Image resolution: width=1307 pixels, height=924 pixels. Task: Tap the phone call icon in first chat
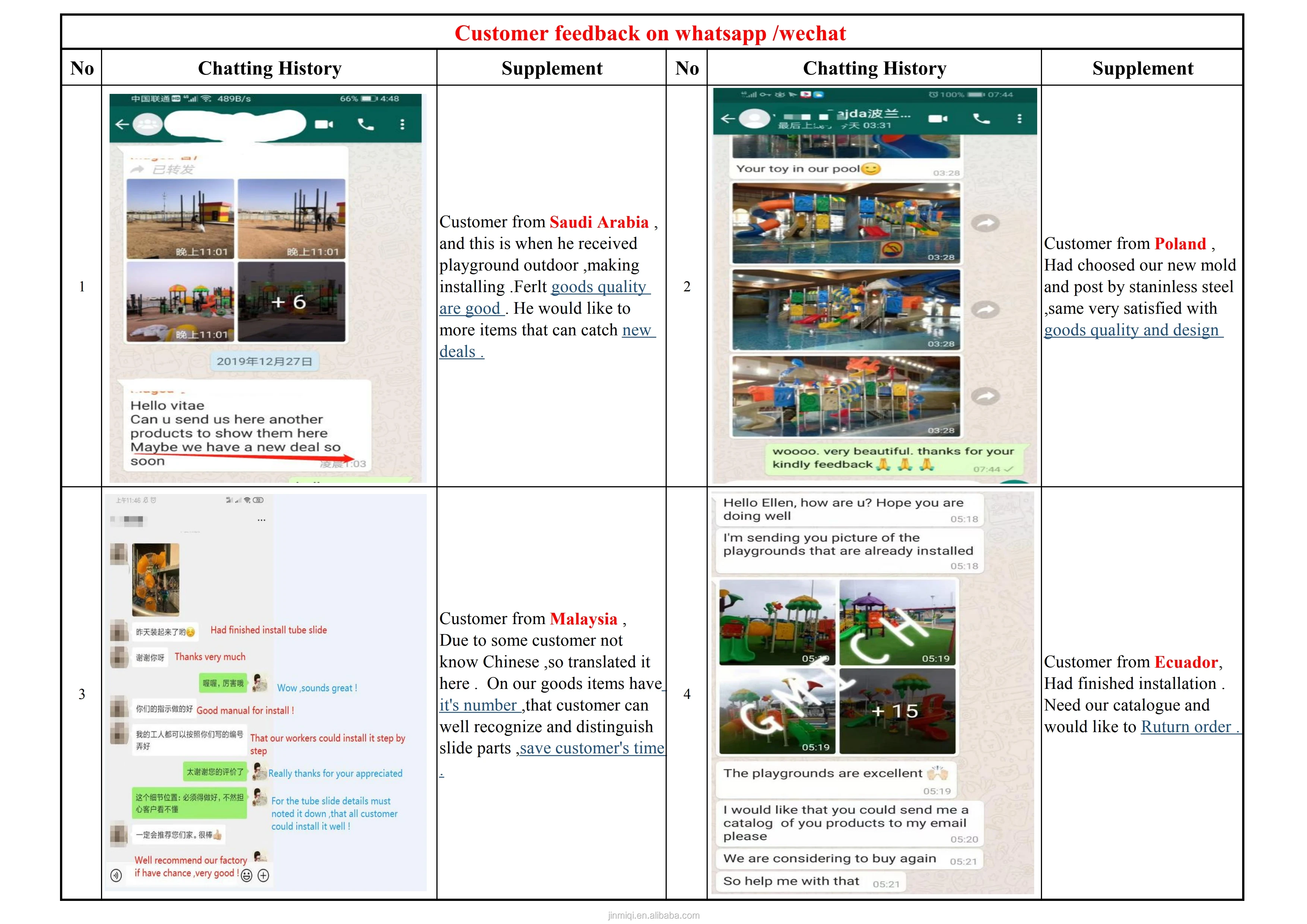coord(366,124)
